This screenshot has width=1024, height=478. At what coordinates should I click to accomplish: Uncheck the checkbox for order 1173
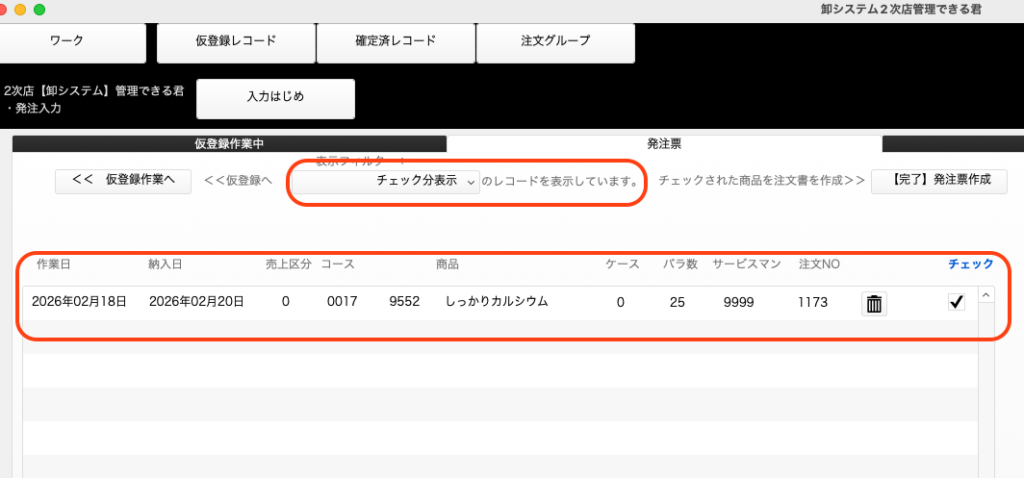coord(956,303)
